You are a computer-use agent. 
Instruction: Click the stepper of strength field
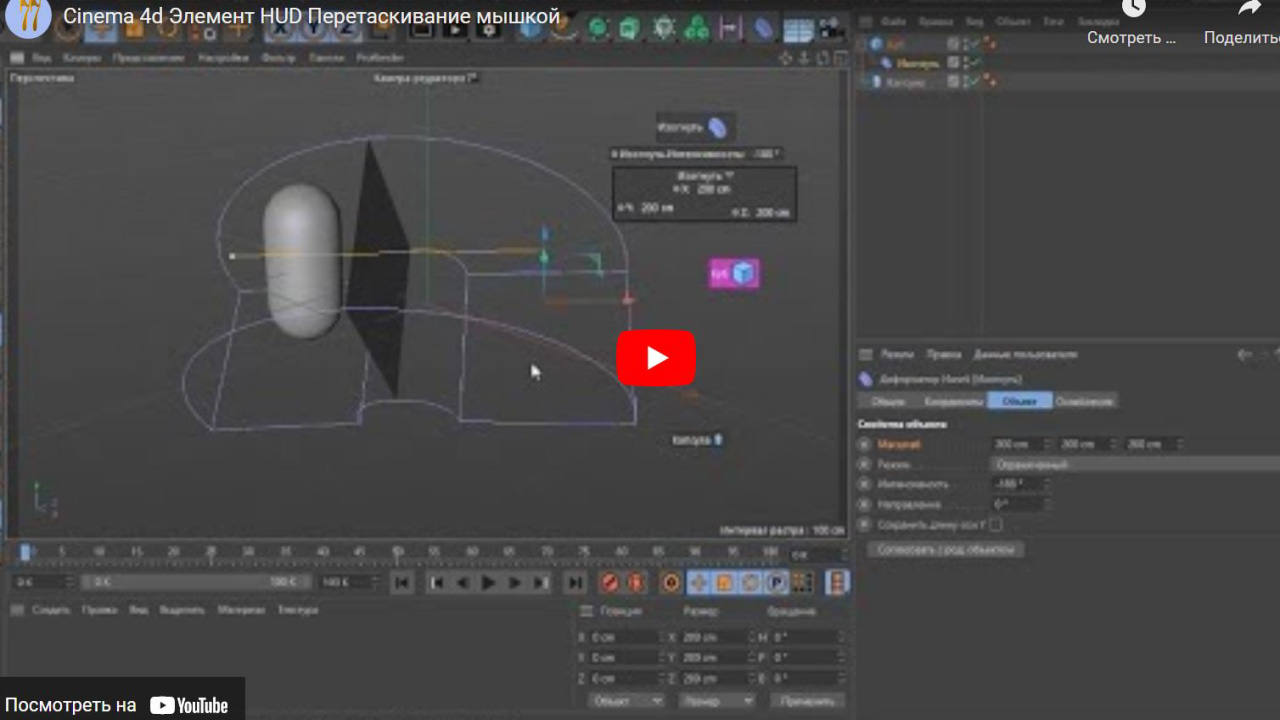click(x=1047, y=484)
